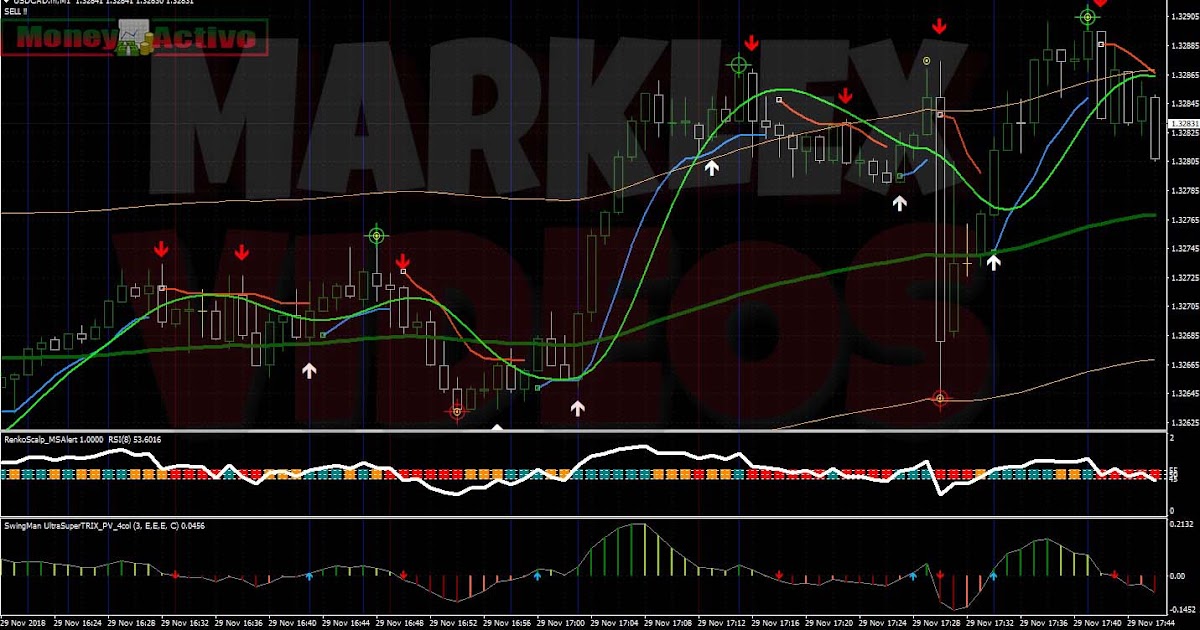Click price level 1.32865 on the axis
The height and width of the screenshot is (630, 1200).
click(x=1183, y=75)
